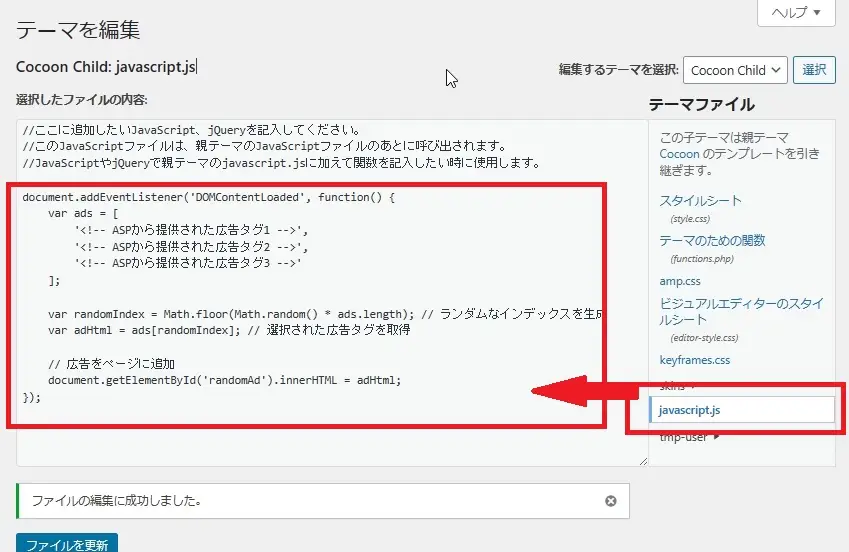Click the ファイルの編集に成功しました message text
The image size is (849, 552).
click(x=117, y=501)
